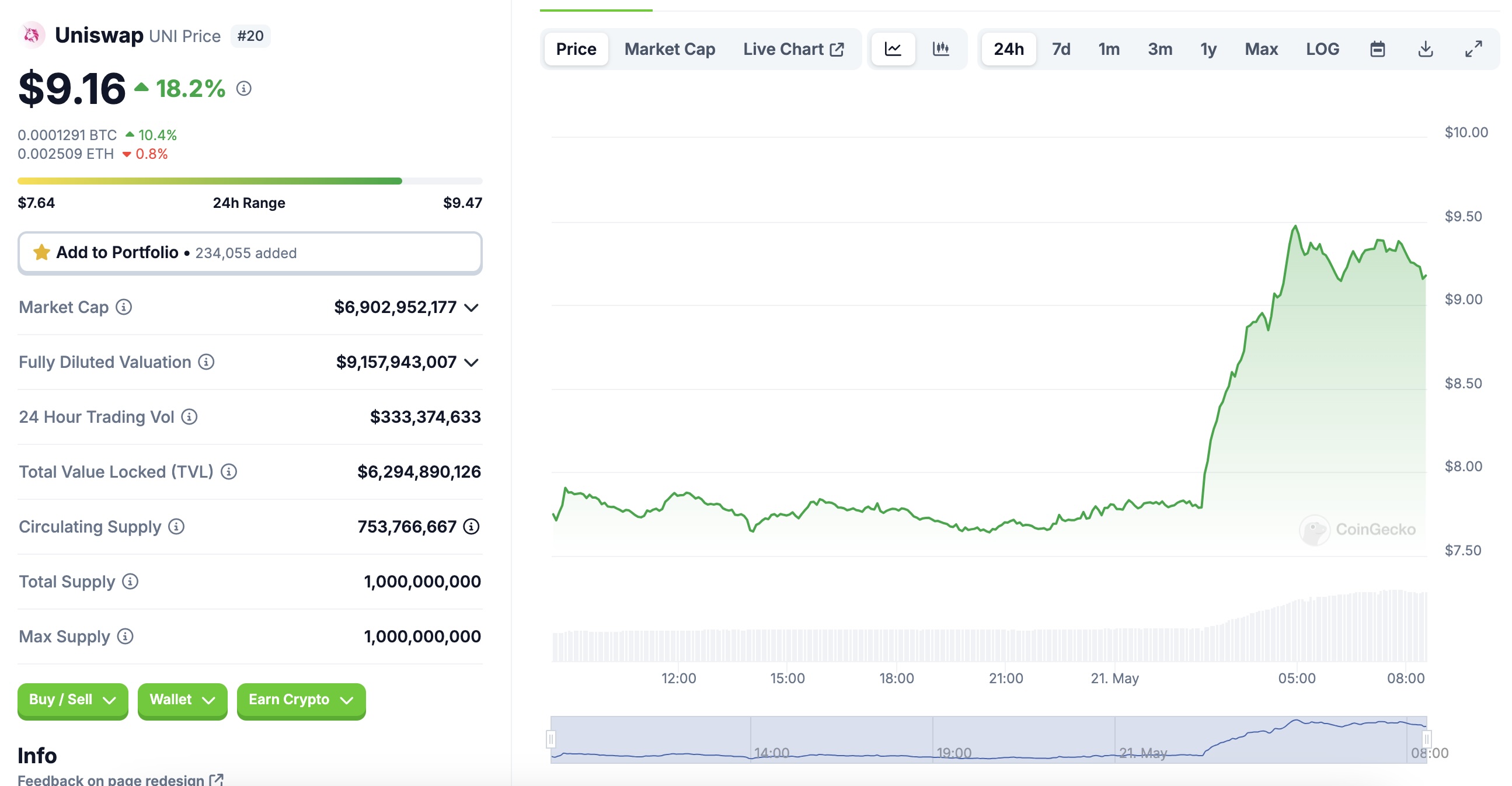
Task: Click 234,055 added count text
Action: click(x=246, y=253)
